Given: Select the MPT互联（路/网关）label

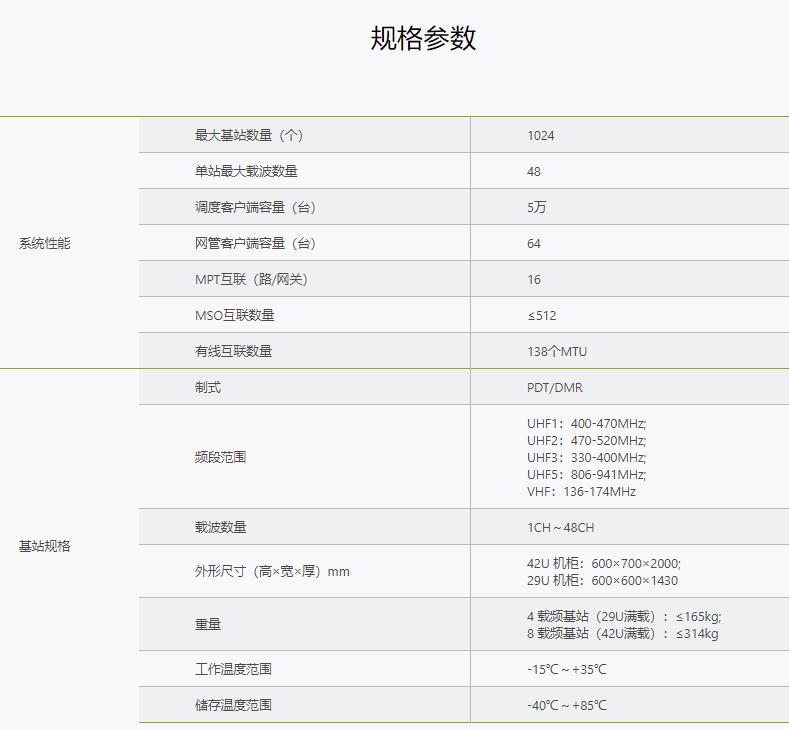Looking at the screenshot, I should 251,279.
